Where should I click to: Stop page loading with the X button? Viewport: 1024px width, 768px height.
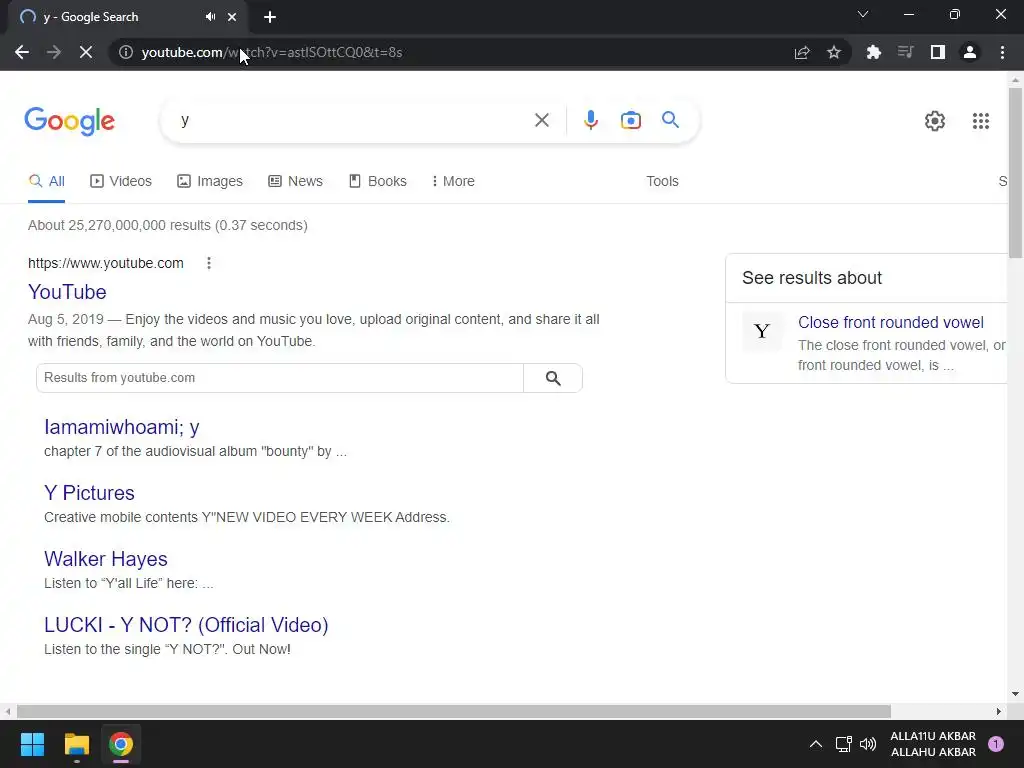(x=86, y=52)
